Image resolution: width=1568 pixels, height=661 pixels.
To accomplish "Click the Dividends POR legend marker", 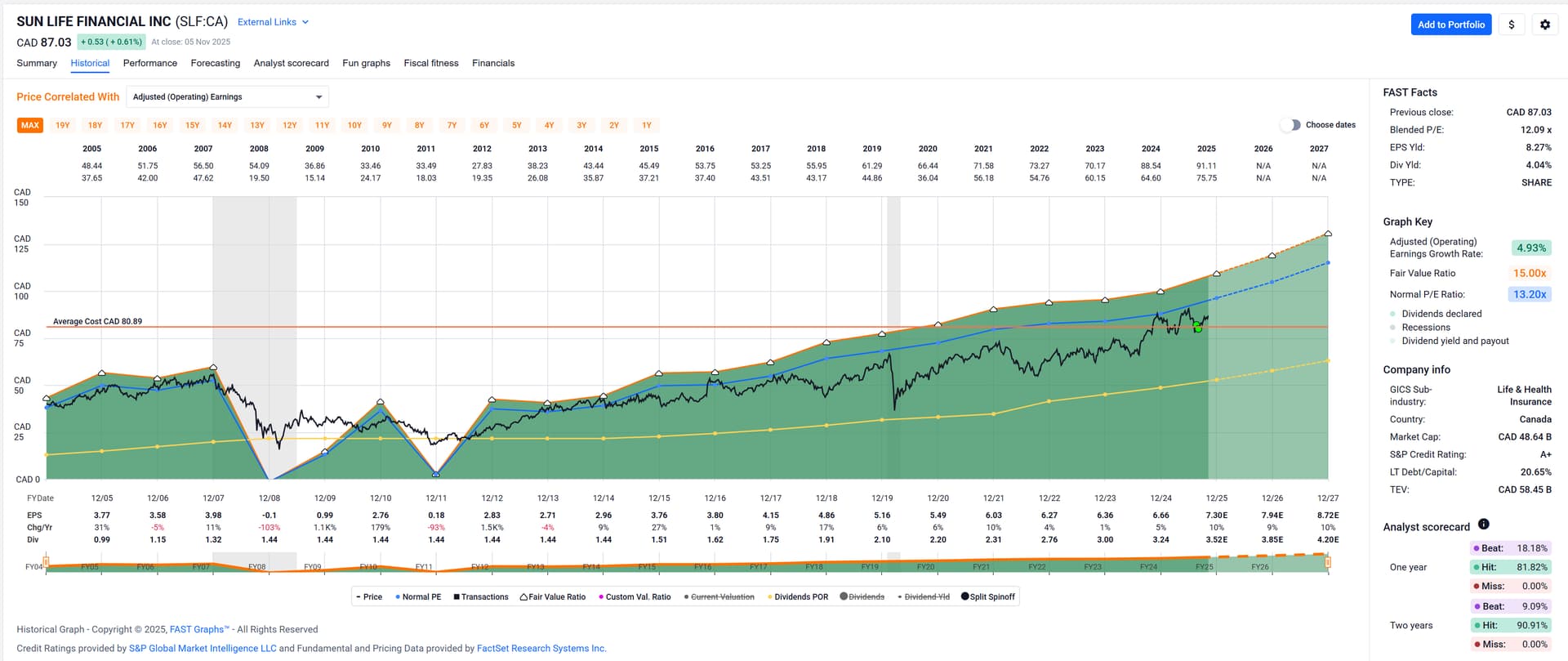I will coord(769,597).
